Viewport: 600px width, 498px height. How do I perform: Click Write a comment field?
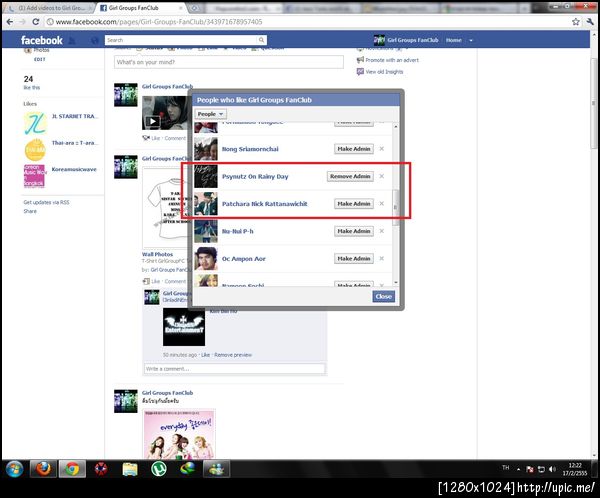tap(234, 369)
